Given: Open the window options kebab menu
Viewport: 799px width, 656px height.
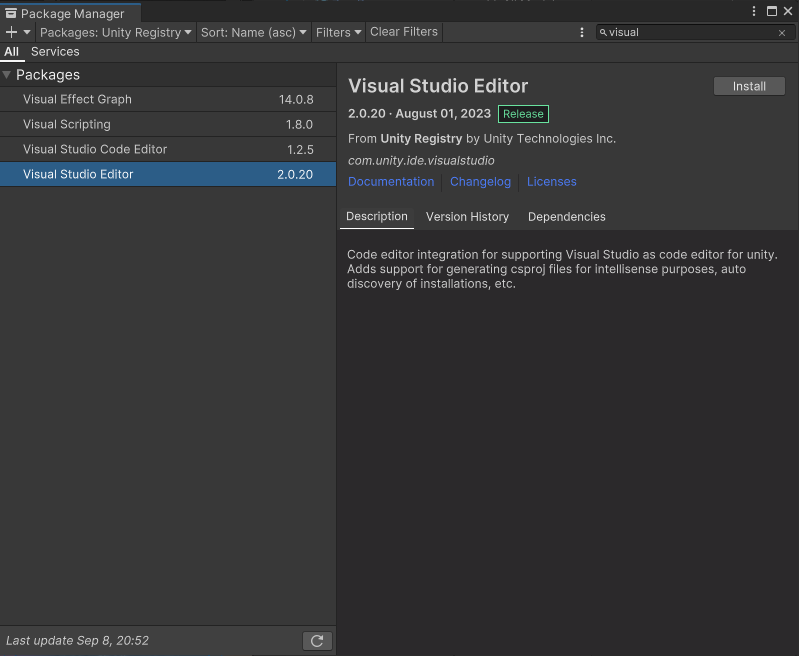Looking at the screenshot, I should click(x=754, y=11).
